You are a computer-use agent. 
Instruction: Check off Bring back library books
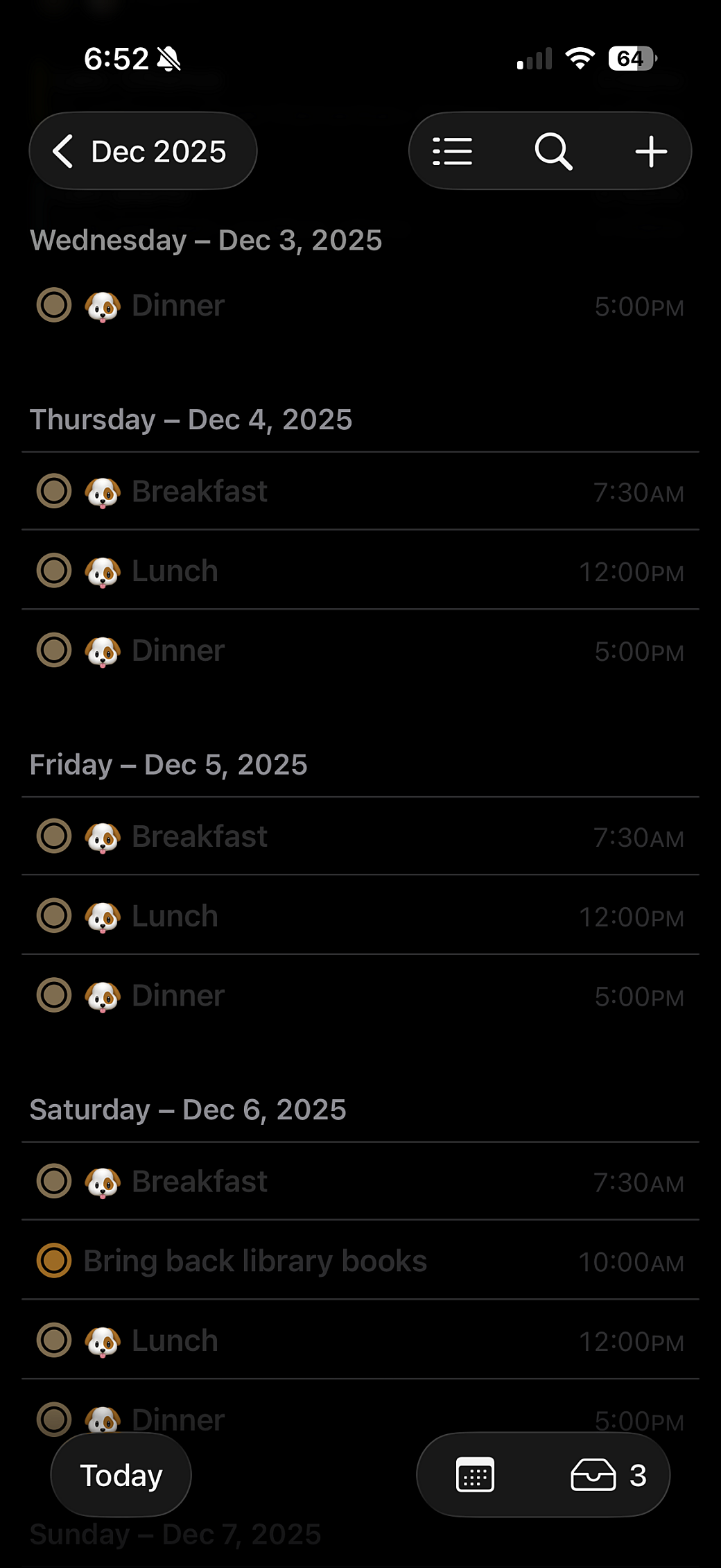tap(54, 1261)
